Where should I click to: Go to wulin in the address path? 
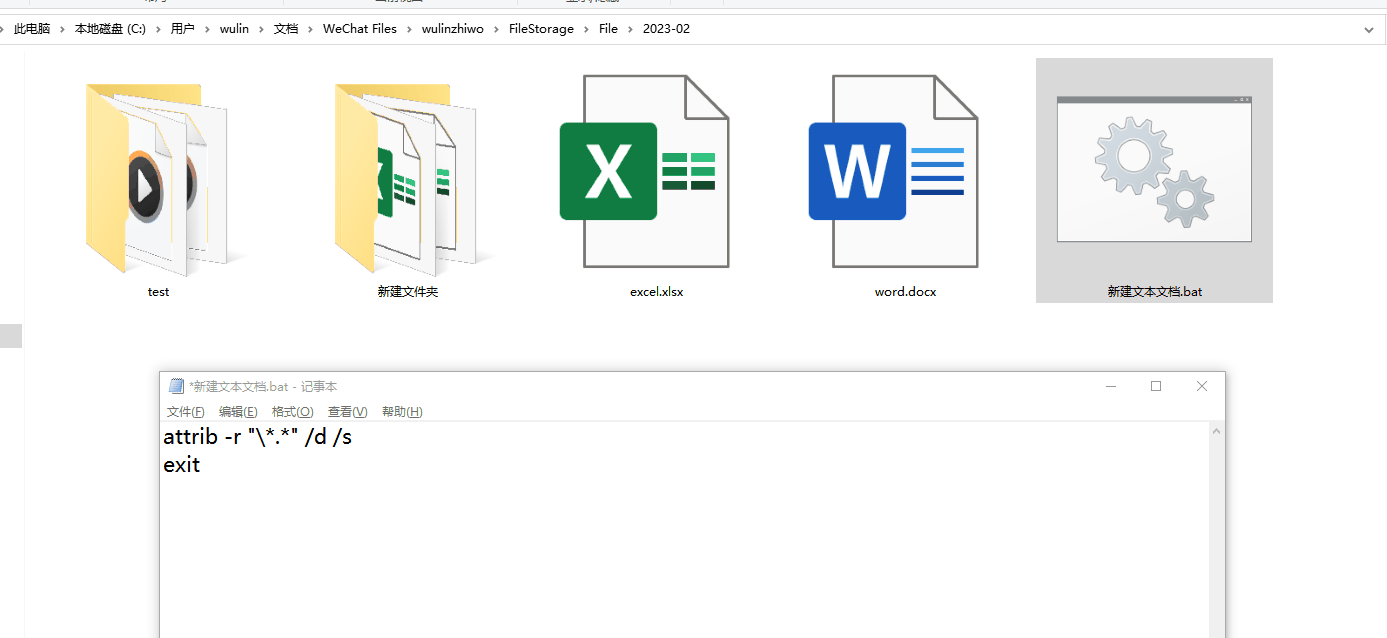click(234, 29)
